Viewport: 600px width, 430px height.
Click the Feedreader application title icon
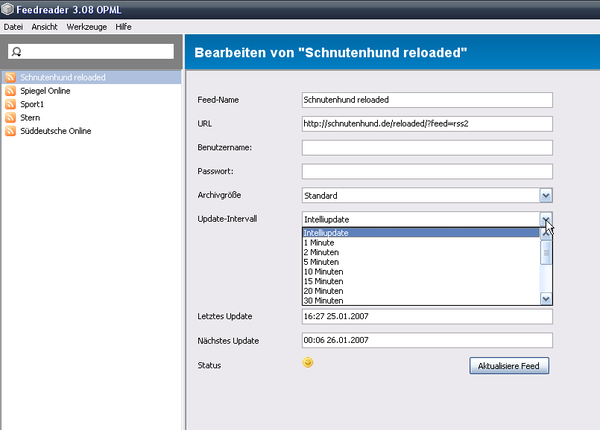(x=8, y=8)
